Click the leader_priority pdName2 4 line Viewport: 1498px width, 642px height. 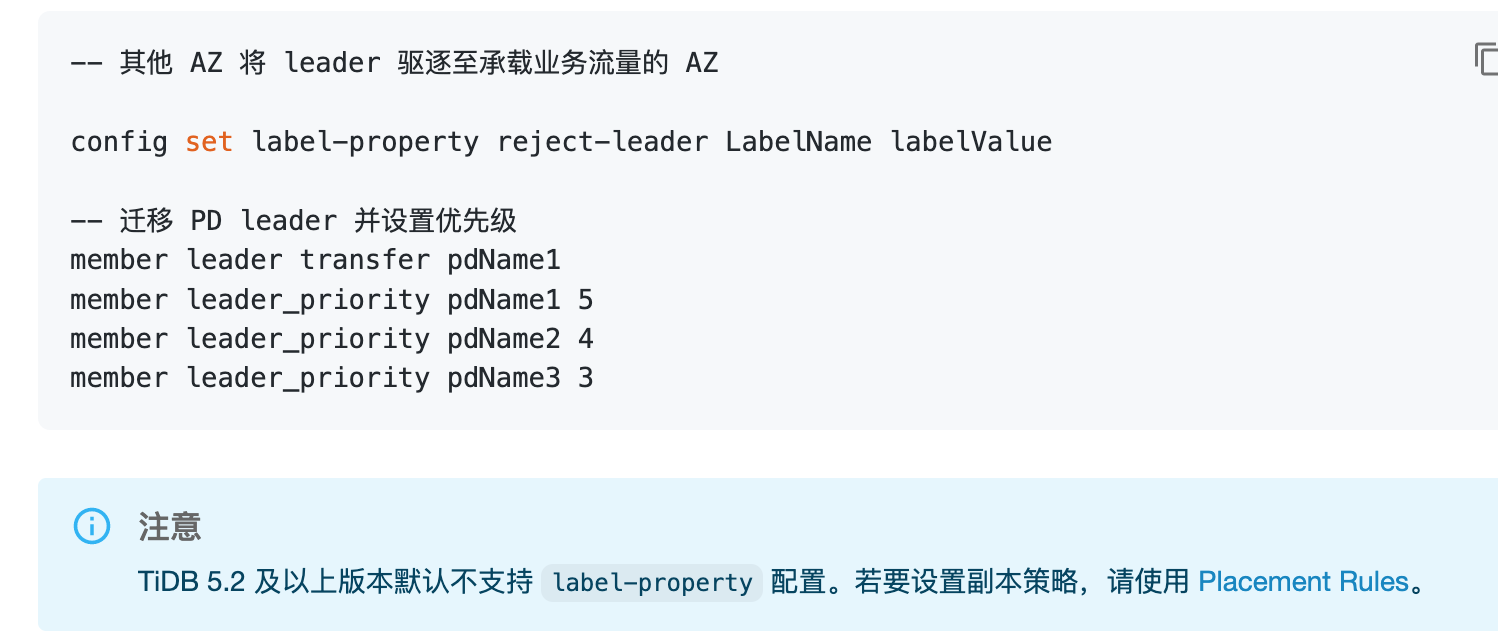pyautogui.click(x=331, y=339)
